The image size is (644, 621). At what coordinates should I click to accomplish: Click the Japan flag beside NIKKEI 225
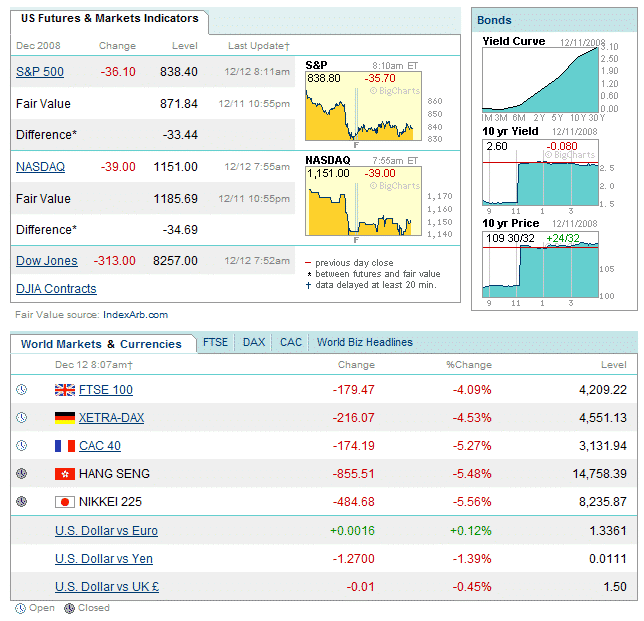(x=66, y=502)
